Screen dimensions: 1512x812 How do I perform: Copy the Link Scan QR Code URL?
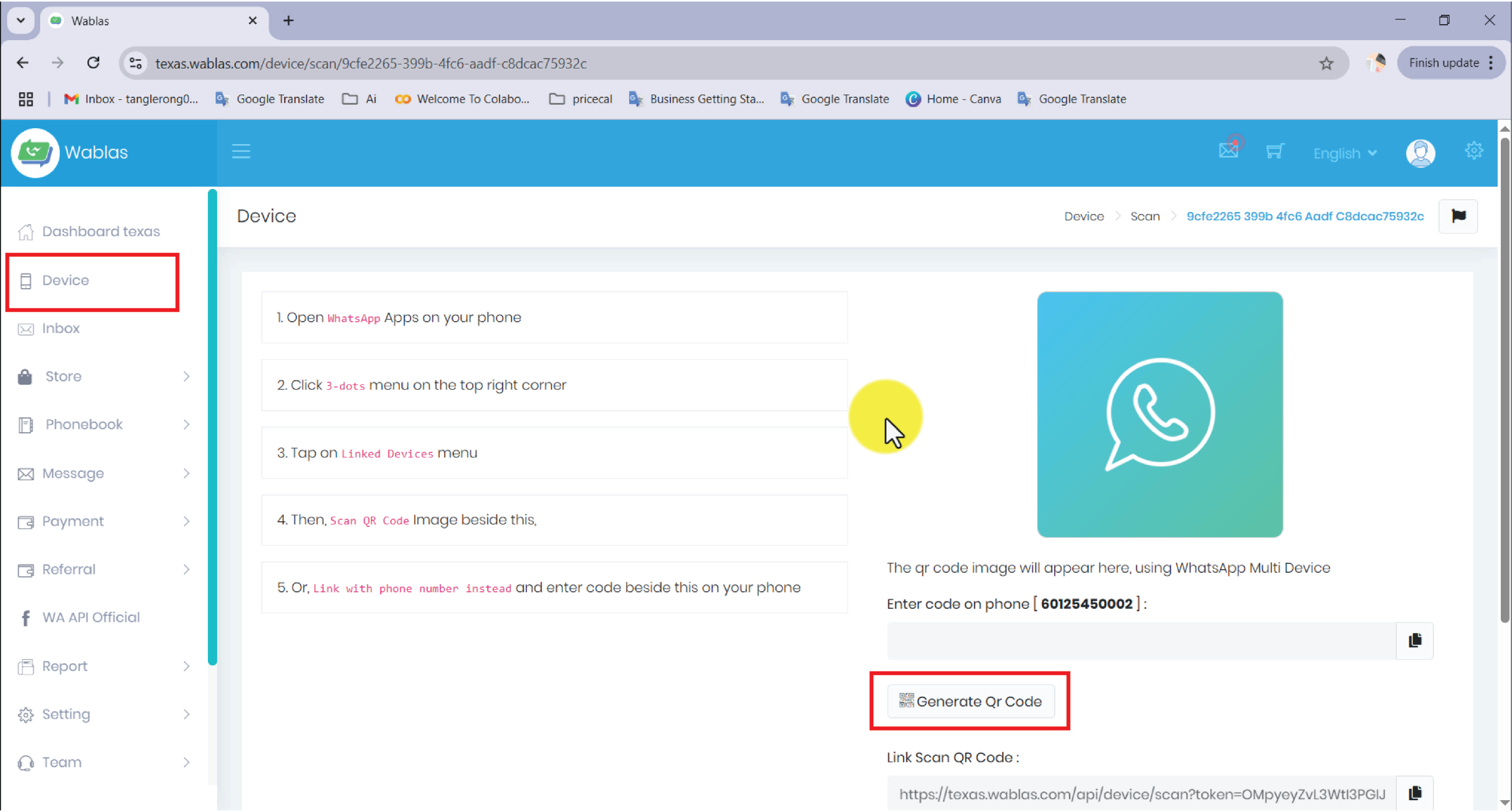(x=1414, y=793)
